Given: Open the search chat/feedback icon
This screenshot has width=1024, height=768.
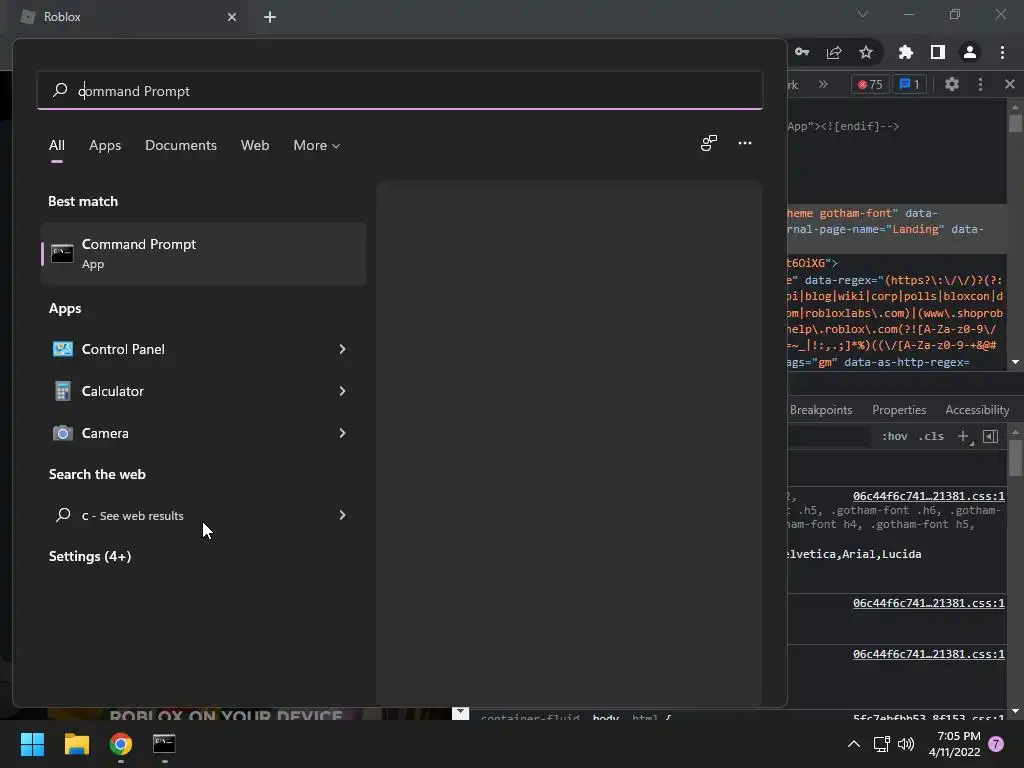Looking at the screenshot, I should 709,143.
